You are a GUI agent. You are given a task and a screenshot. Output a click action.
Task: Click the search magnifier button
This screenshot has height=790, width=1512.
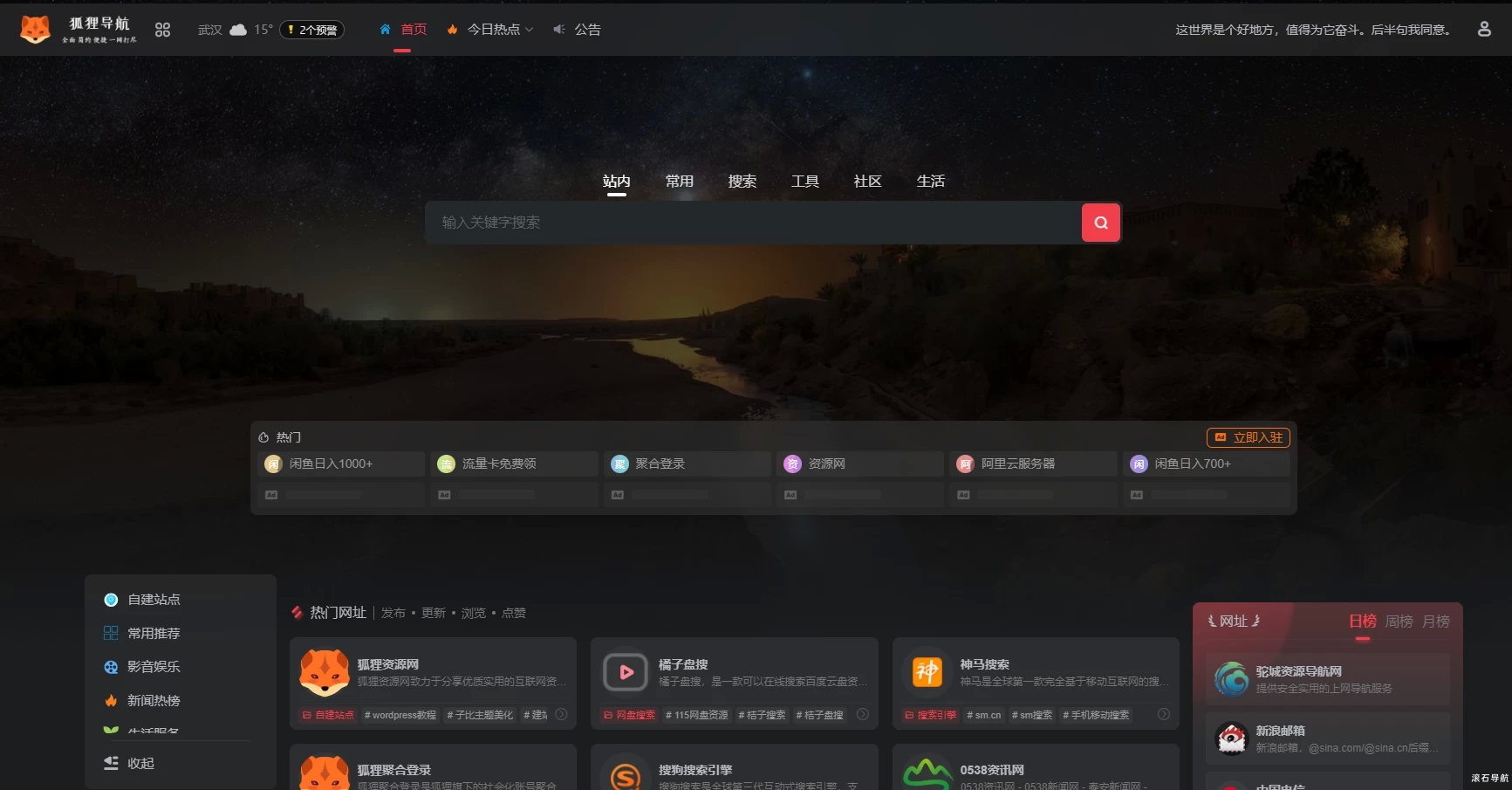tap(1100, 223)
